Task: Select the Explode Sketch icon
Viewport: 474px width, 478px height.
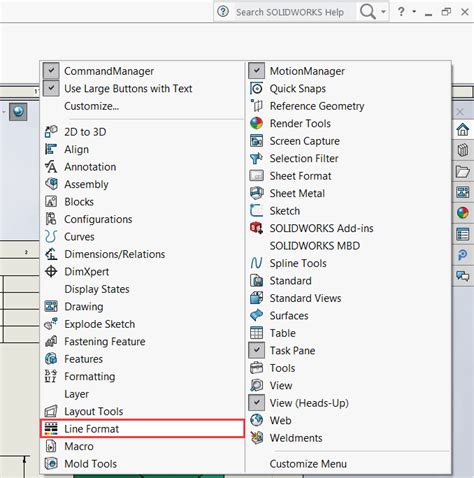Action: [51, 324]
